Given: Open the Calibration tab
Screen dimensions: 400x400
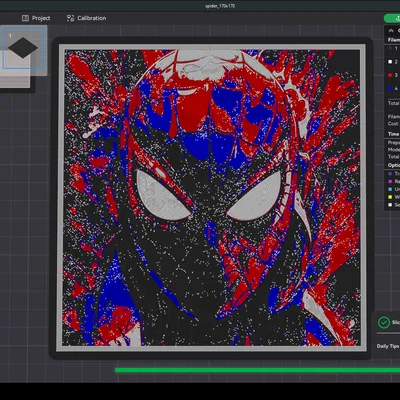Looking at the screenshot, I should pyautogui.click(x=86, y=18).
